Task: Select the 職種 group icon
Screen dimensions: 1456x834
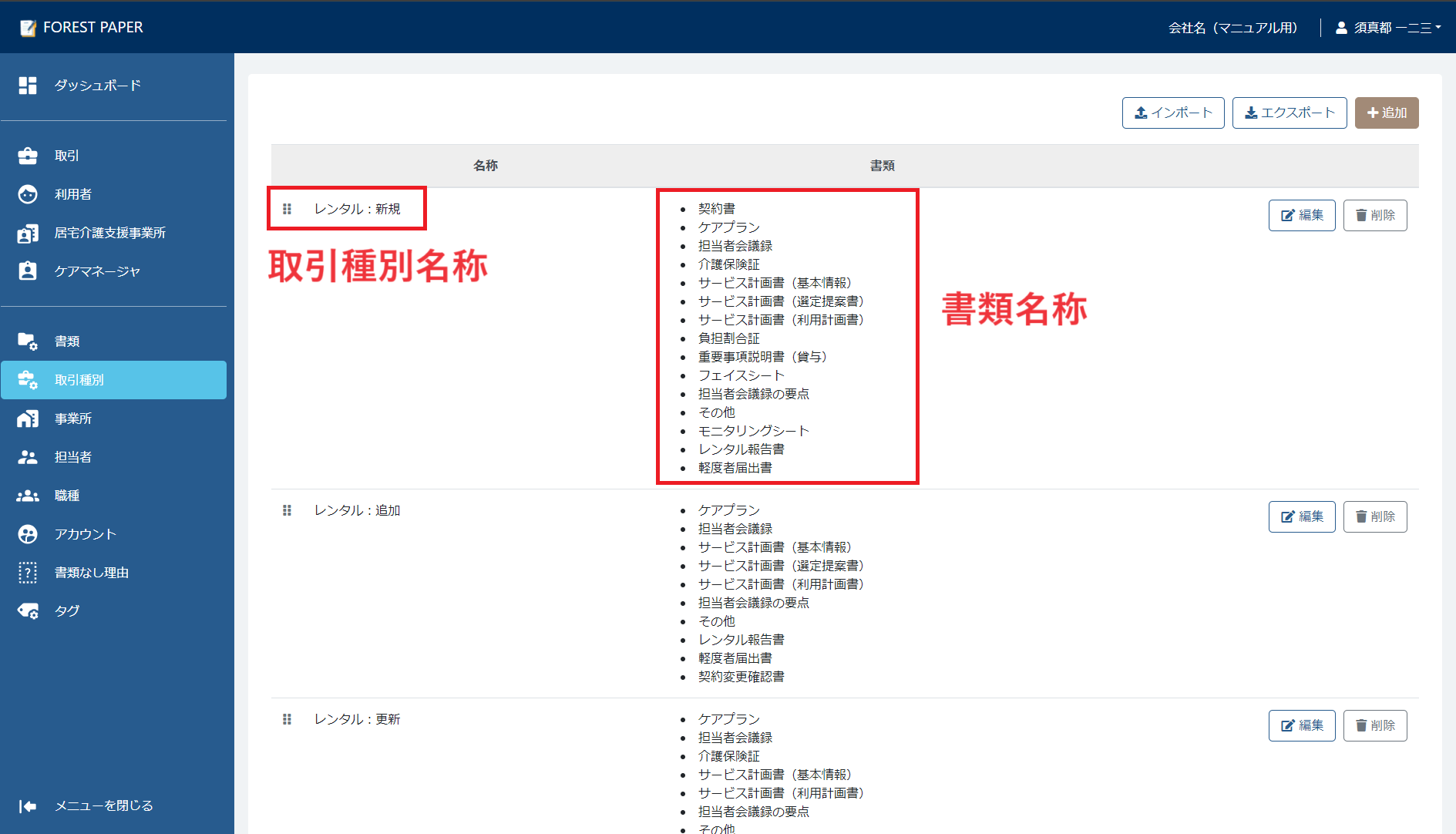Action: 28,495
